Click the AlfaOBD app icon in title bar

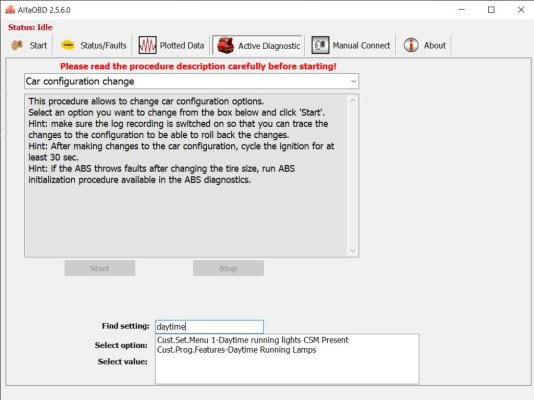tap(10, 10)
